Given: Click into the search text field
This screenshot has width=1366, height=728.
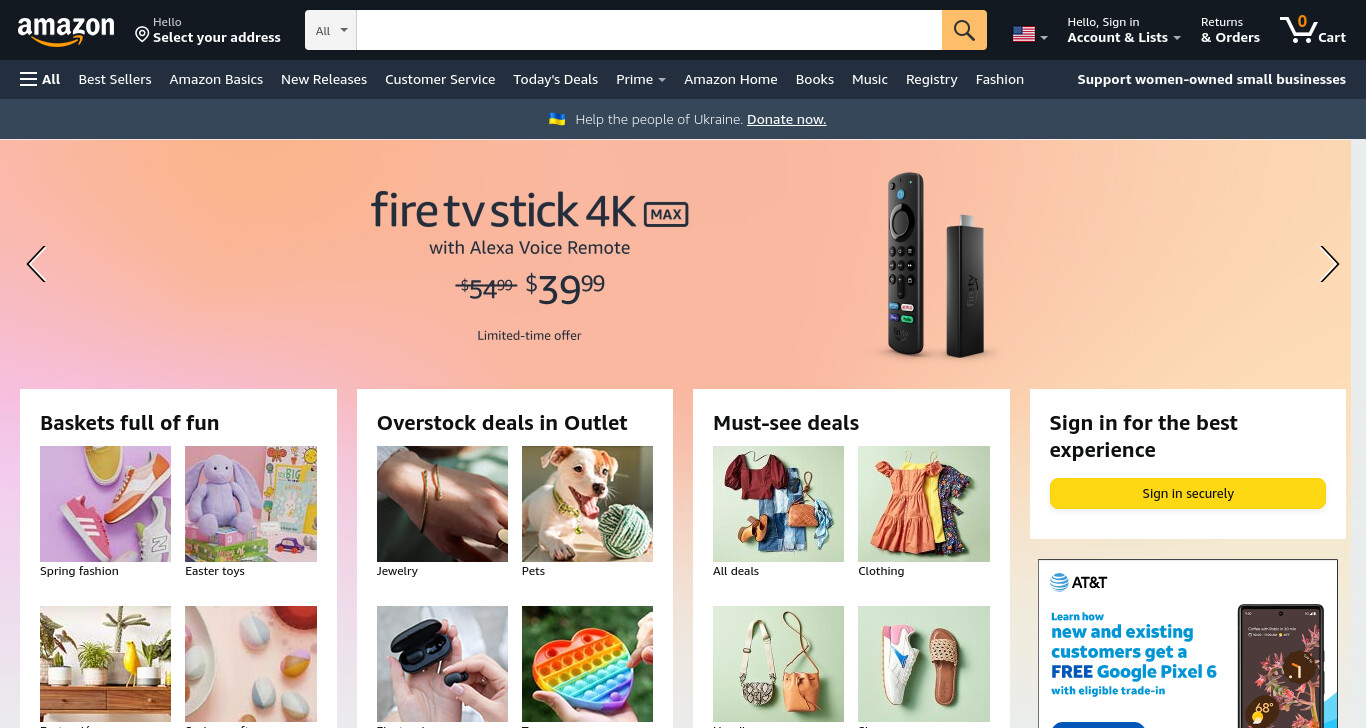Looking at the screenshot, I should point(649,30).
